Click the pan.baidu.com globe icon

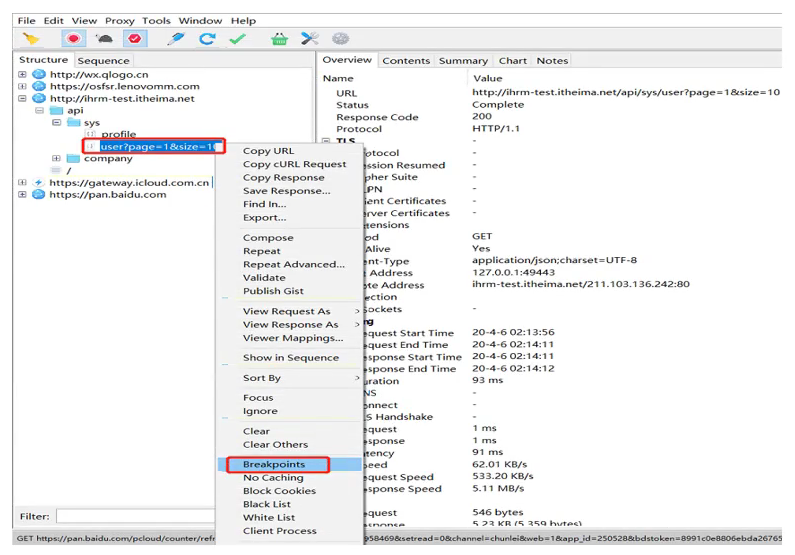point(39,195)
